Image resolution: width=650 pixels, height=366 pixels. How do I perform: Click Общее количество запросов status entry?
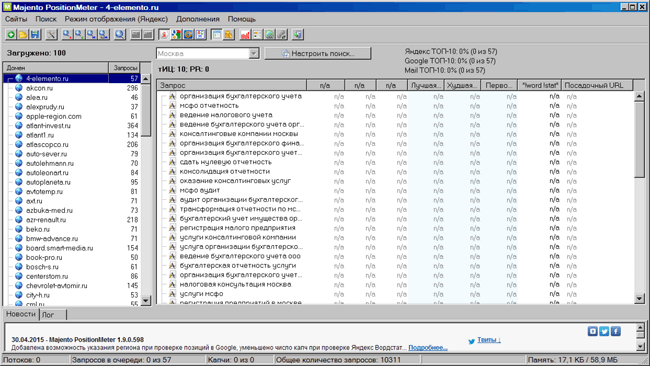(x=338, y=360)
